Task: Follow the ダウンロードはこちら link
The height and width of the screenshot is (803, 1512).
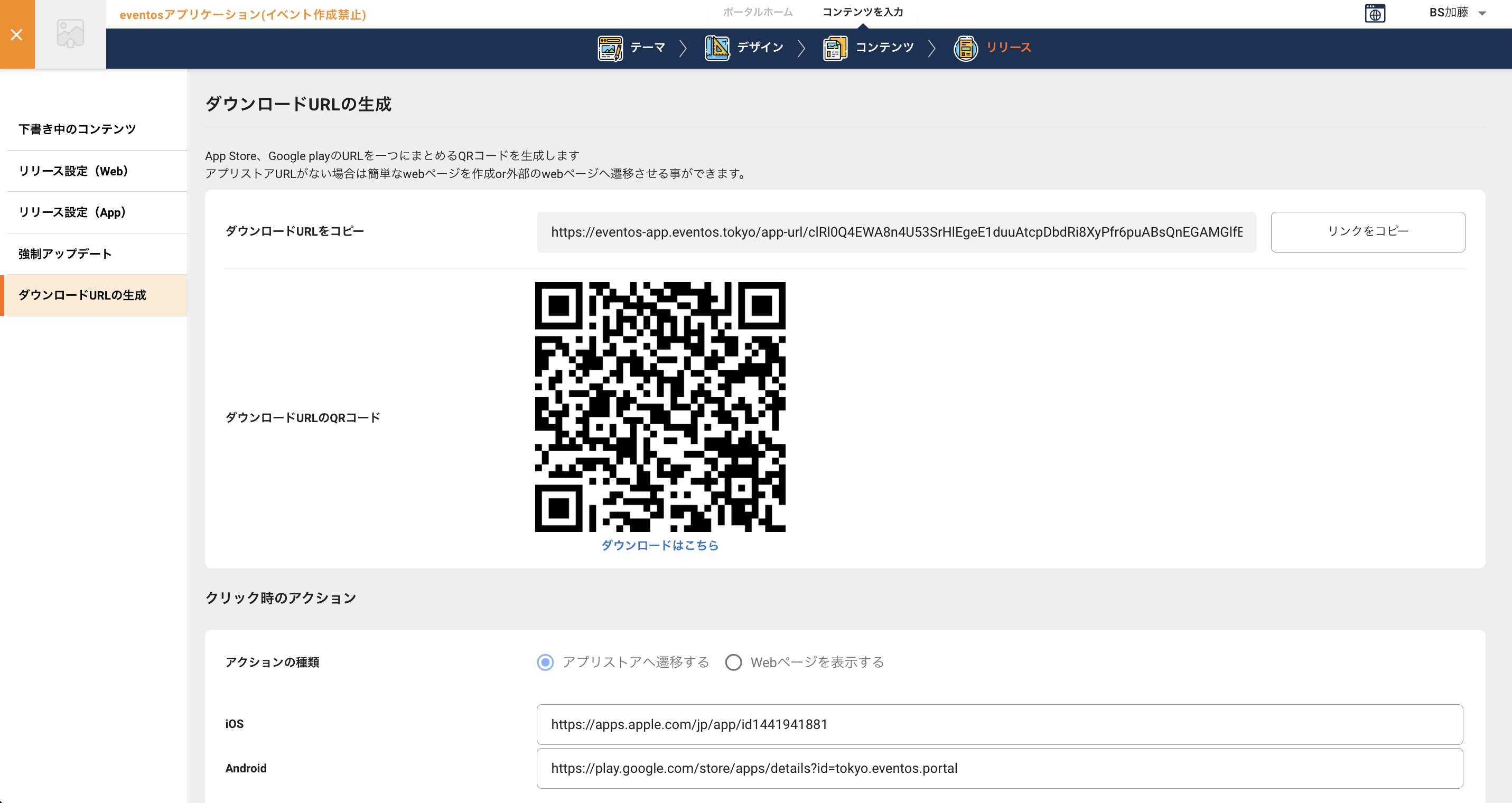Action: (x=660, y=545)
